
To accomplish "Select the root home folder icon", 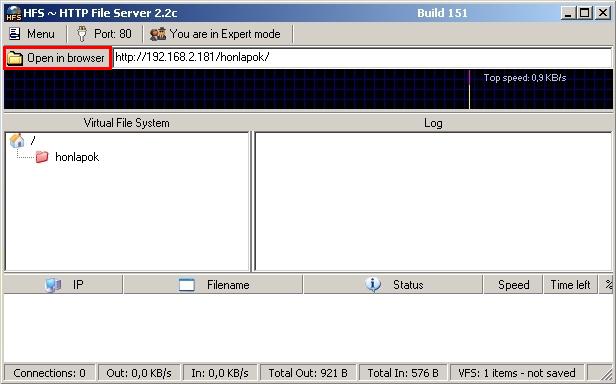I will (x=17, y=140).
